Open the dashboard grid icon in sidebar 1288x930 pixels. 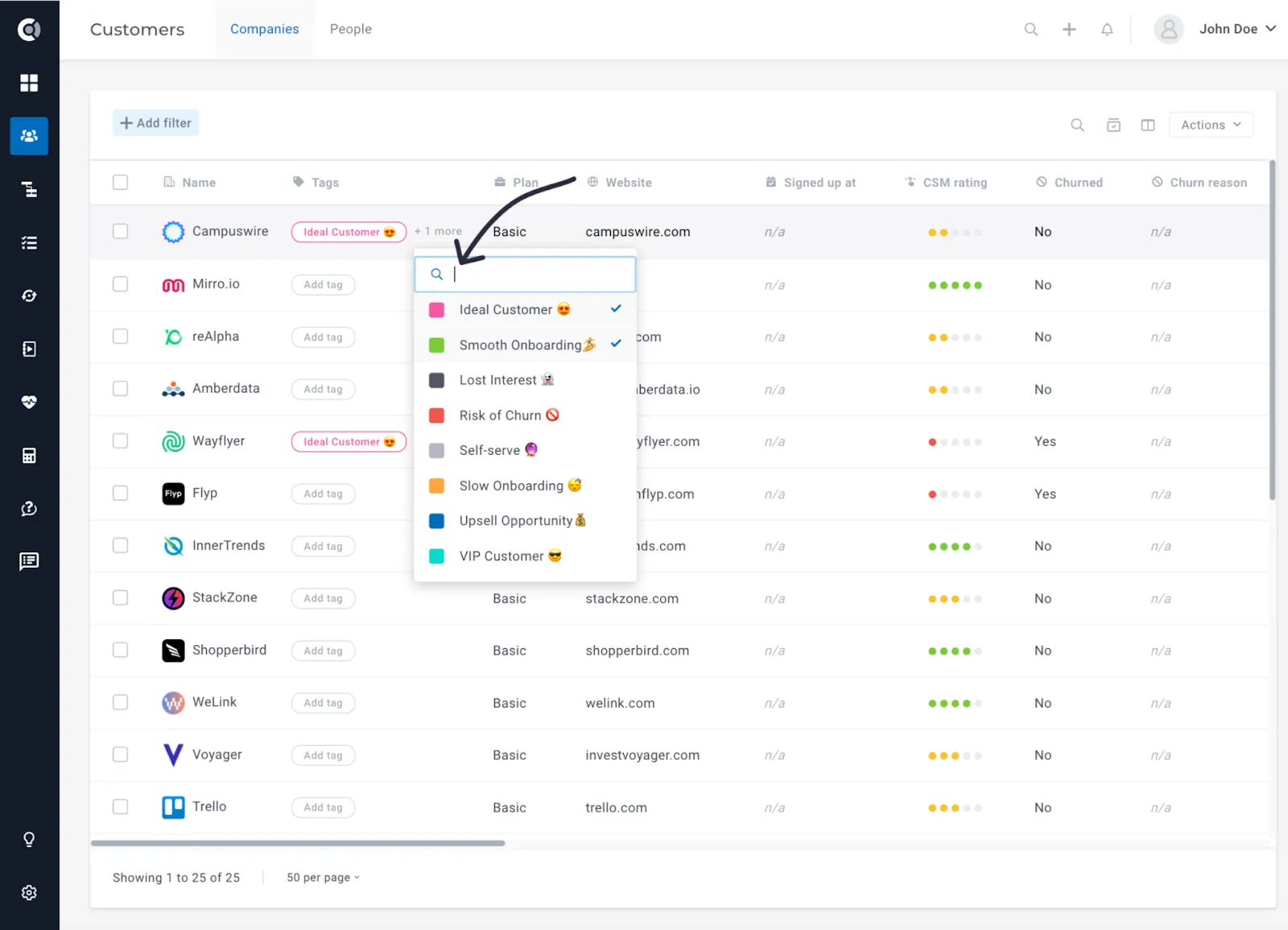click(x=29, y=83)
